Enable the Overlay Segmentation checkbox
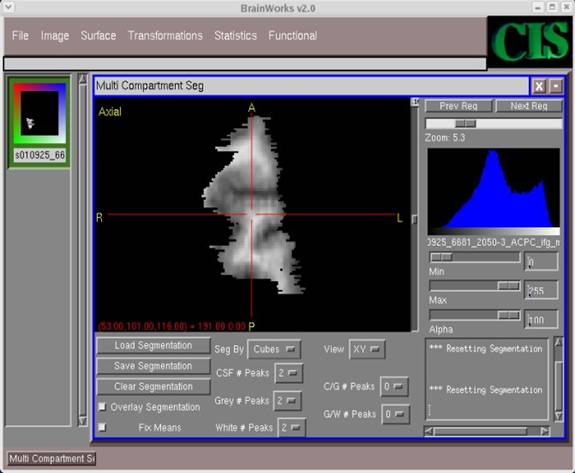575x473 pixels. [x=102, y=407]
